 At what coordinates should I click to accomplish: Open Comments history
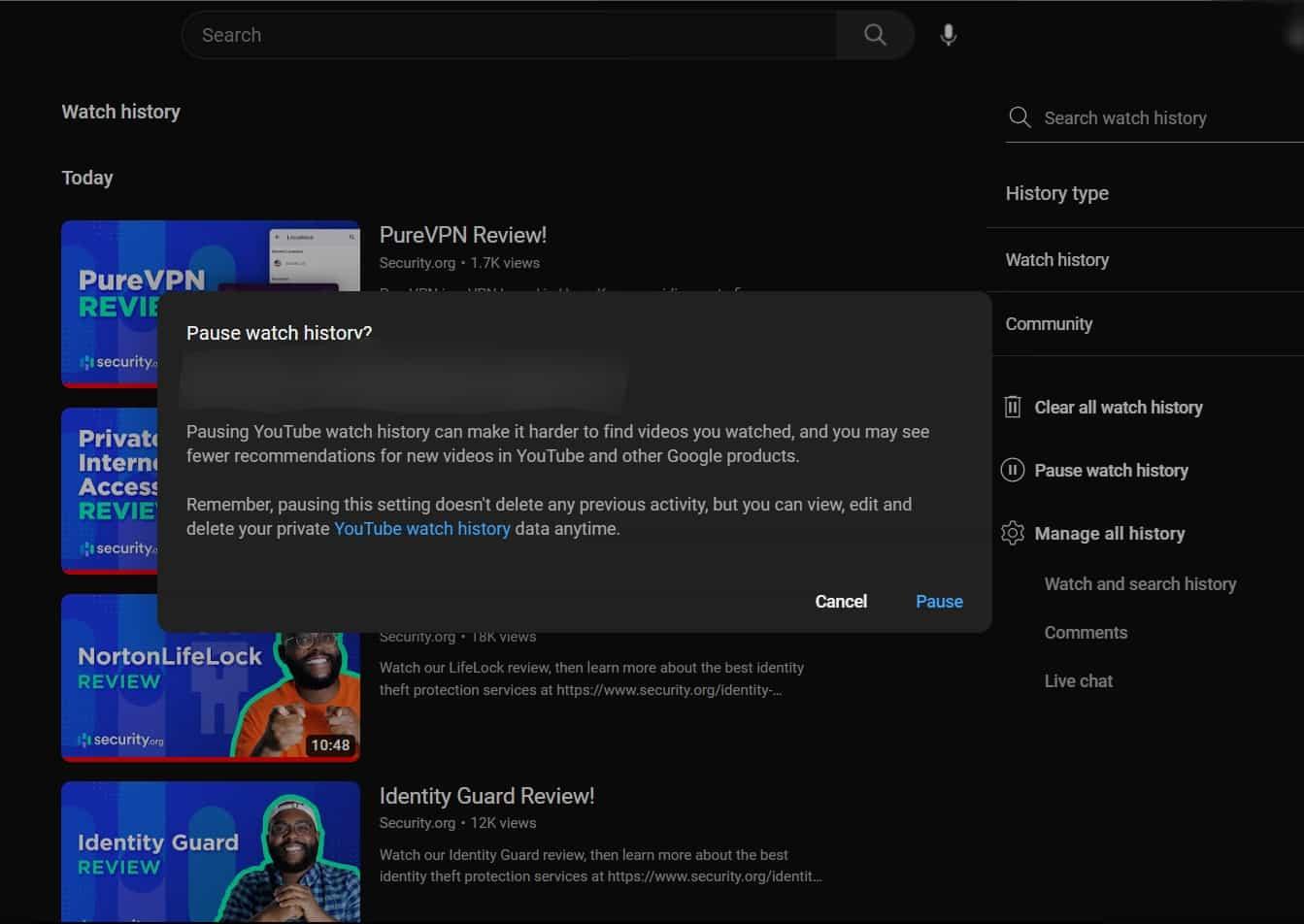coord(1086,633)
